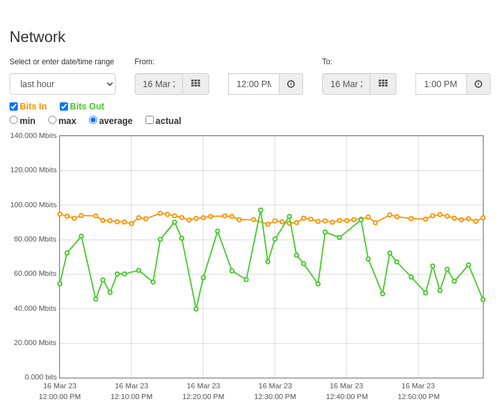Click the '12:10:00 PM' time axis label

pos(132,397)
